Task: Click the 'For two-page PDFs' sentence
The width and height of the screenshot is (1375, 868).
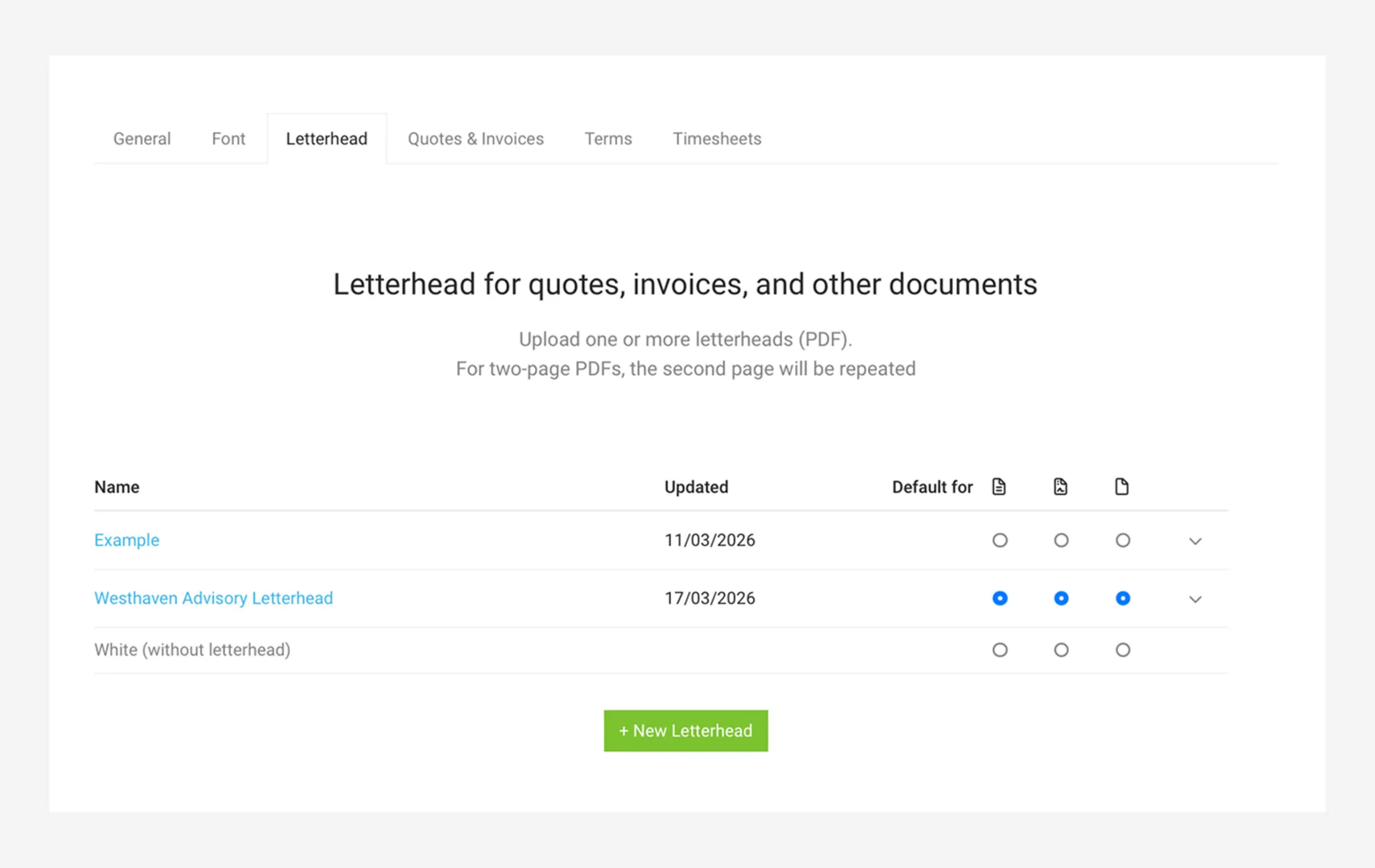Action: (x=685, y=369)
